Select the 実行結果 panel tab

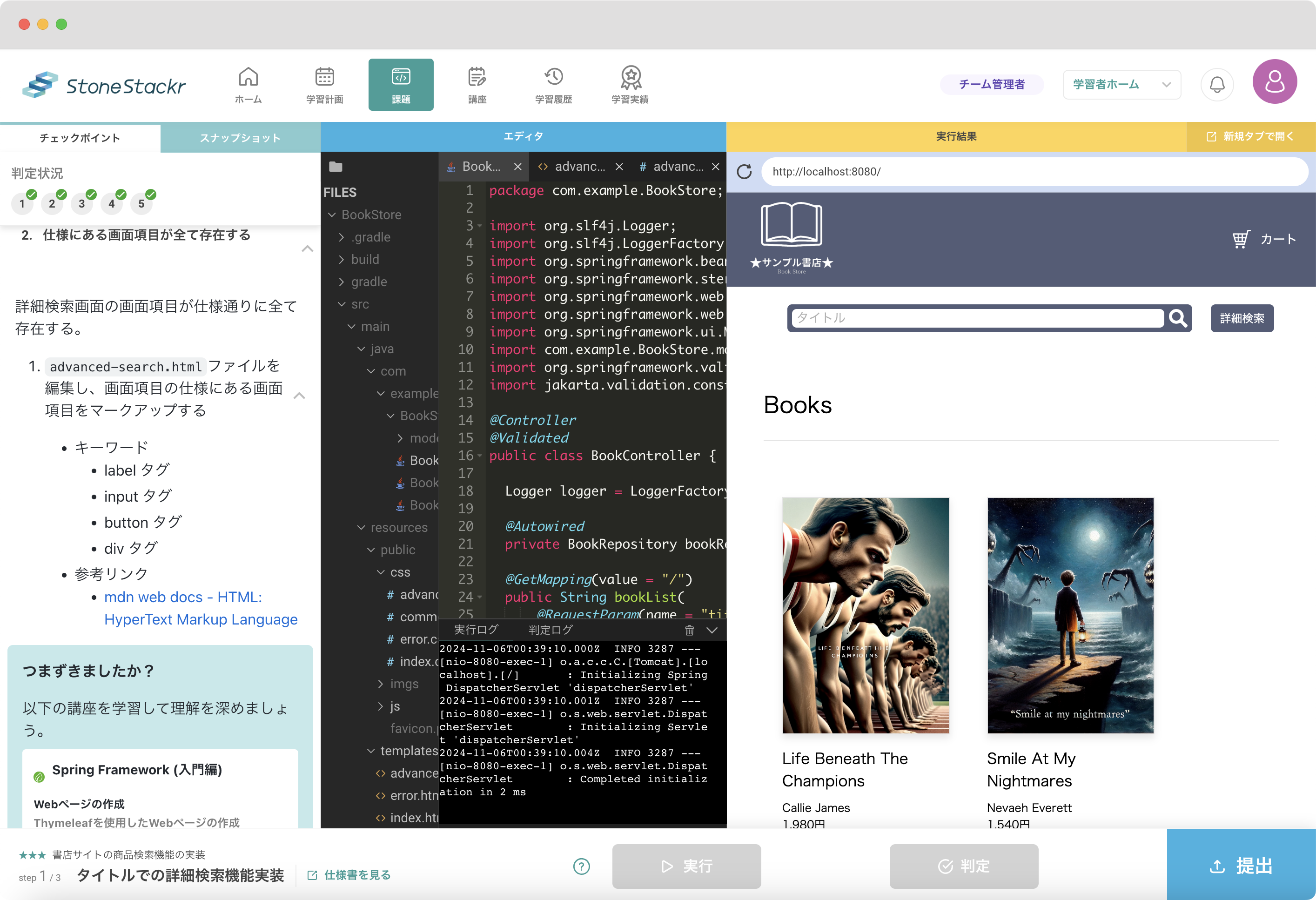(x=957, y=136)
